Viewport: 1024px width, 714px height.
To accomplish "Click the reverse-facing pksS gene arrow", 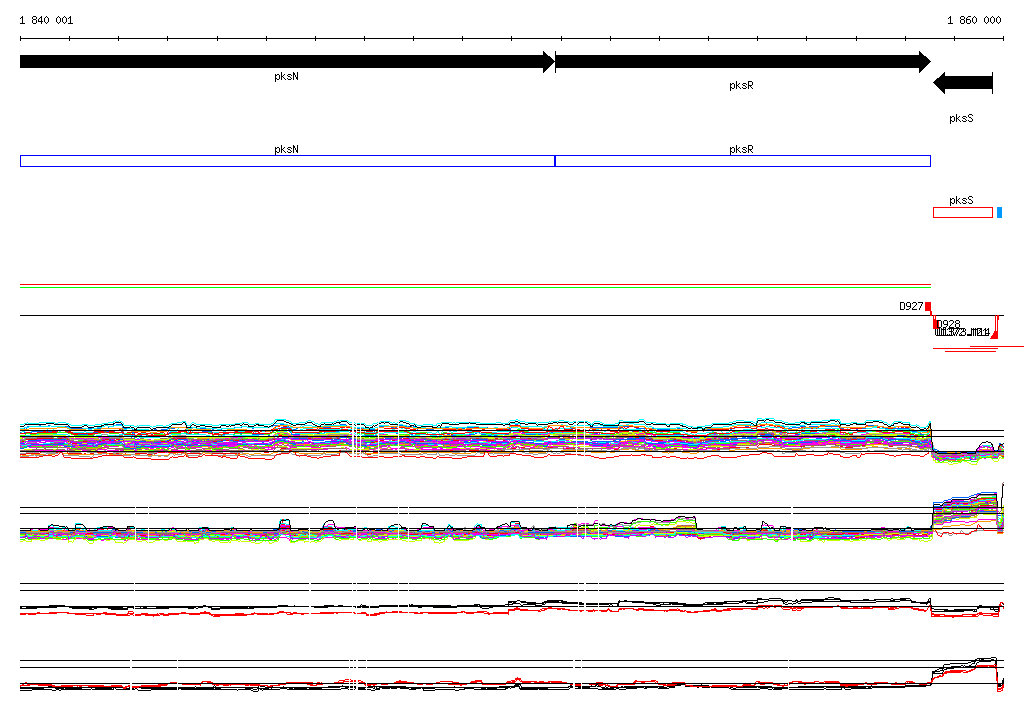I will (962, 83).
